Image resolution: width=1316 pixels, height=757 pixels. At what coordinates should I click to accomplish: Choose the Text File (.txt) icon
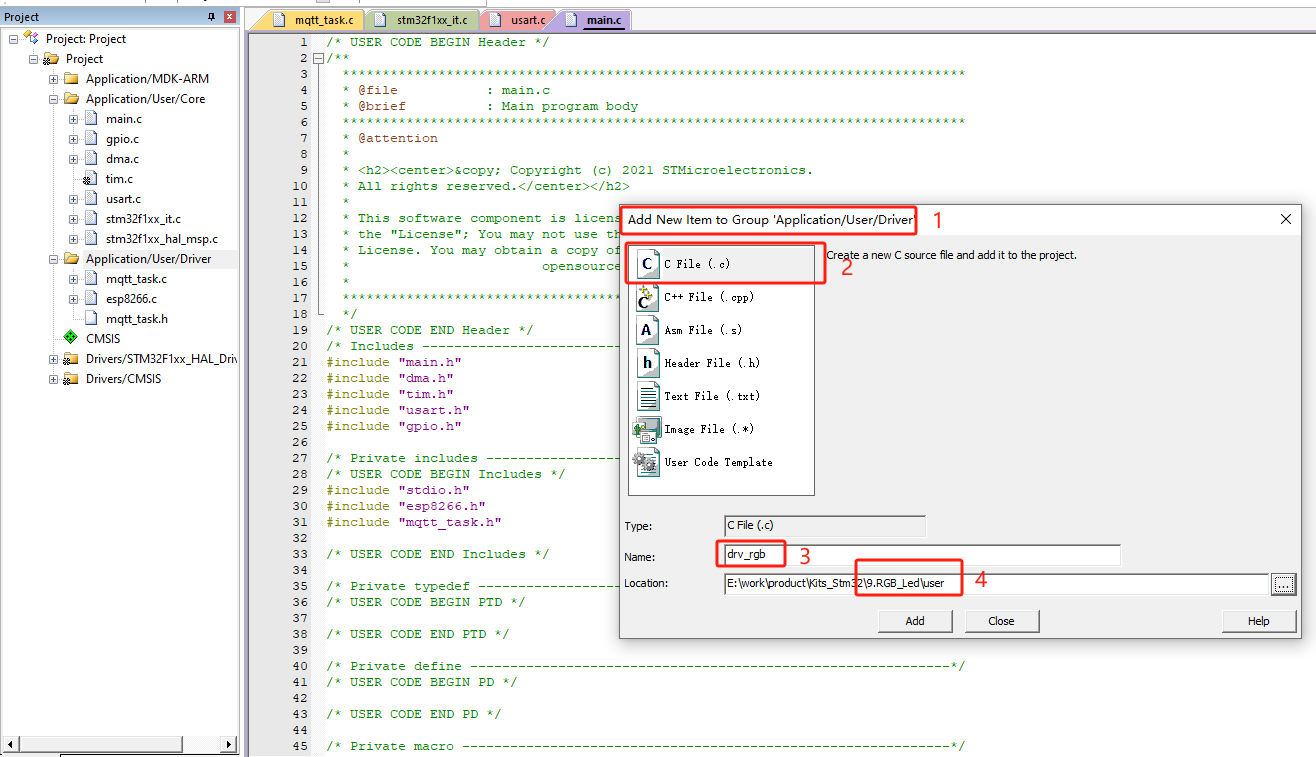coord(647,396)
